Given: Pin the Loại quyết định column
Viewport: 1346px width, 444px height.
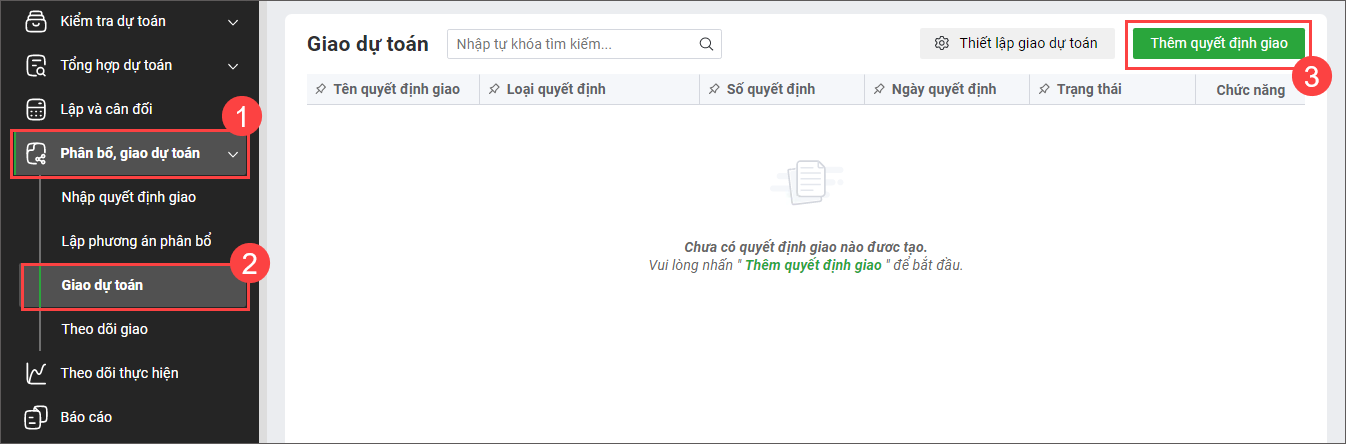Looking at the screenshot, I should (494, 90).
